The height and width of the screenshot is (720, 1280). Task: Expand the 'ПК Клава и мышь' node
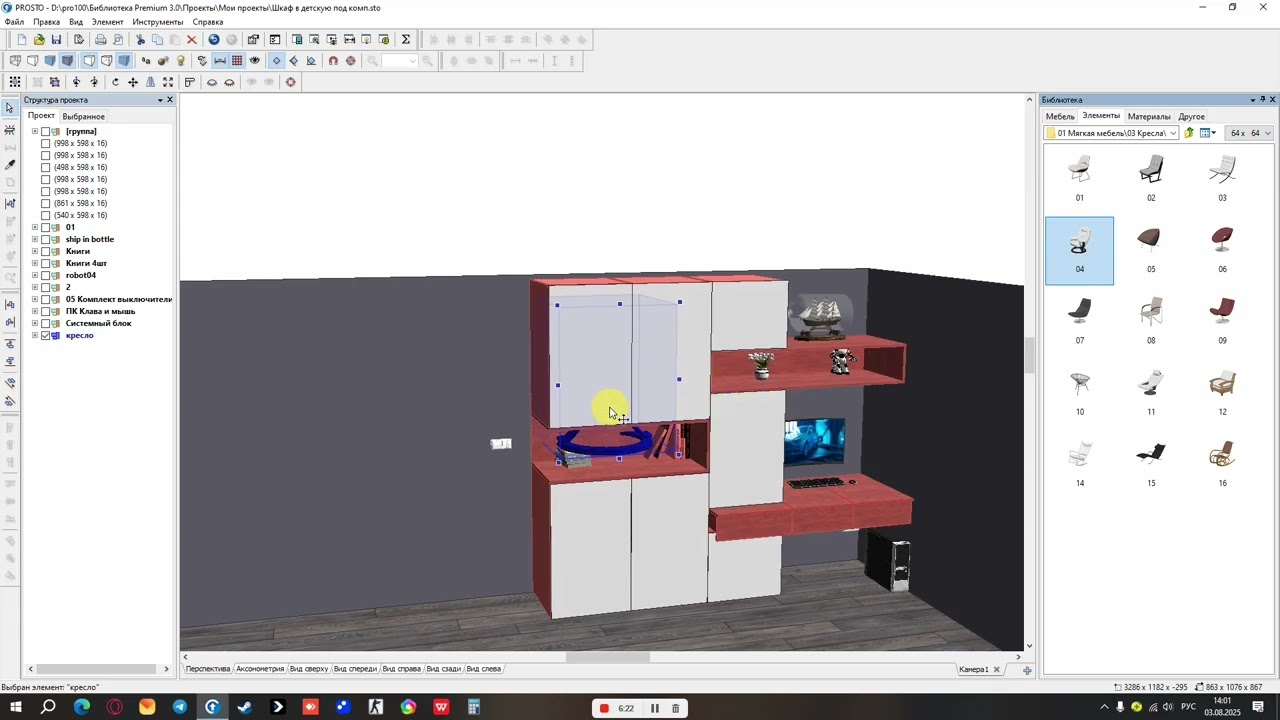point(35,312)
